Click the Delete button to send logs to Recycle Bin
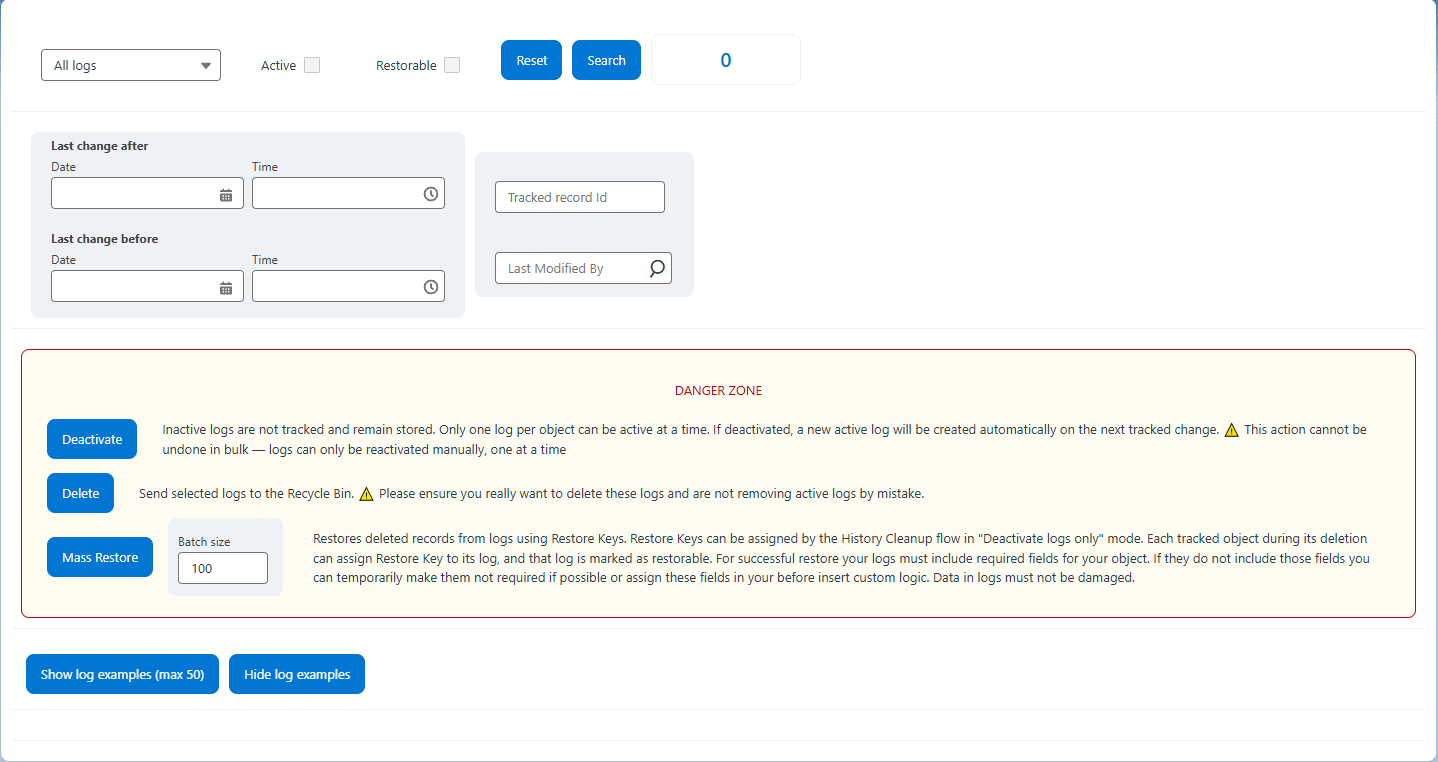This screenshot has width=1438, height=762. (80, 493)
